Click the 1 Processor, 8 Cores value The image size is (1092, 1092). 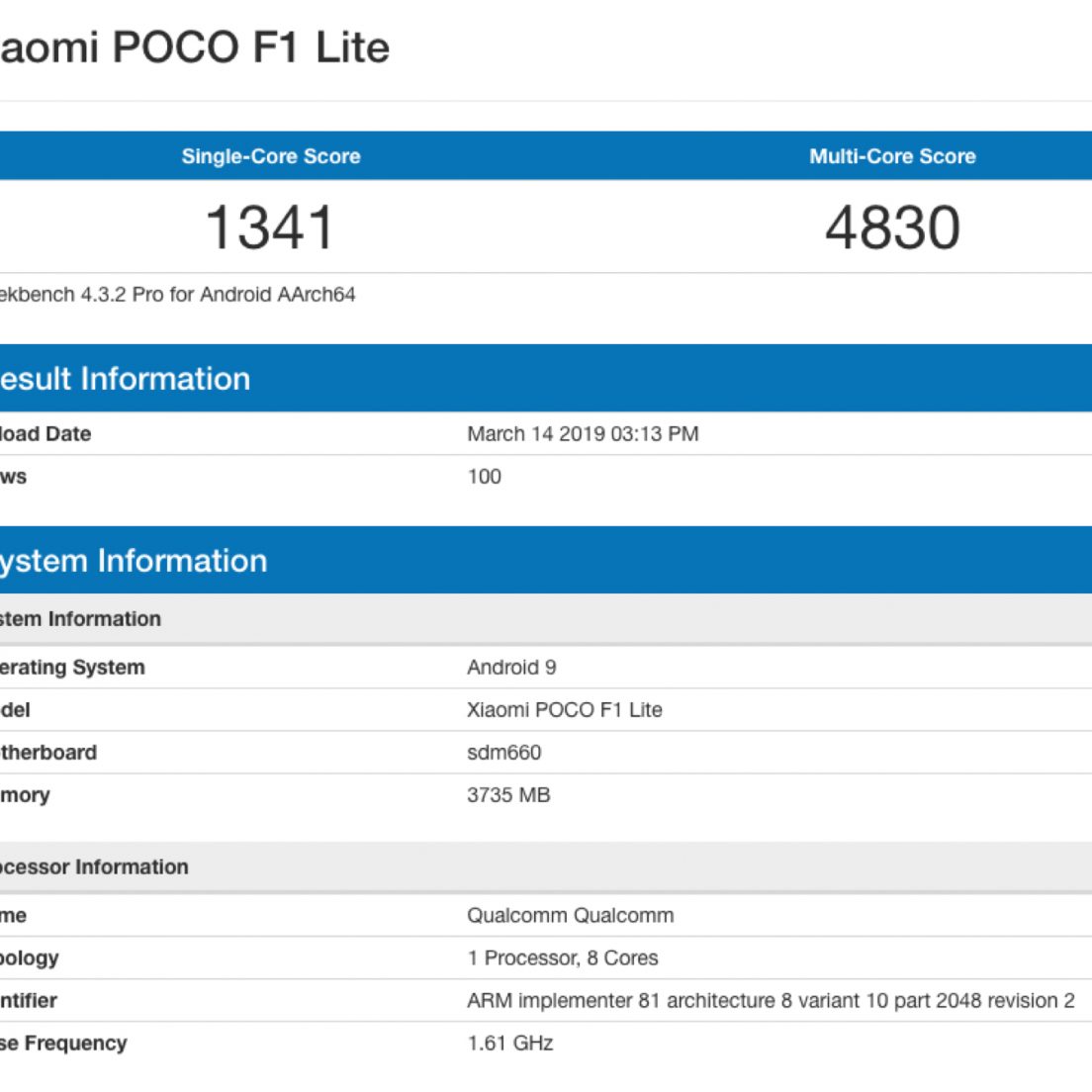(563, 958)
